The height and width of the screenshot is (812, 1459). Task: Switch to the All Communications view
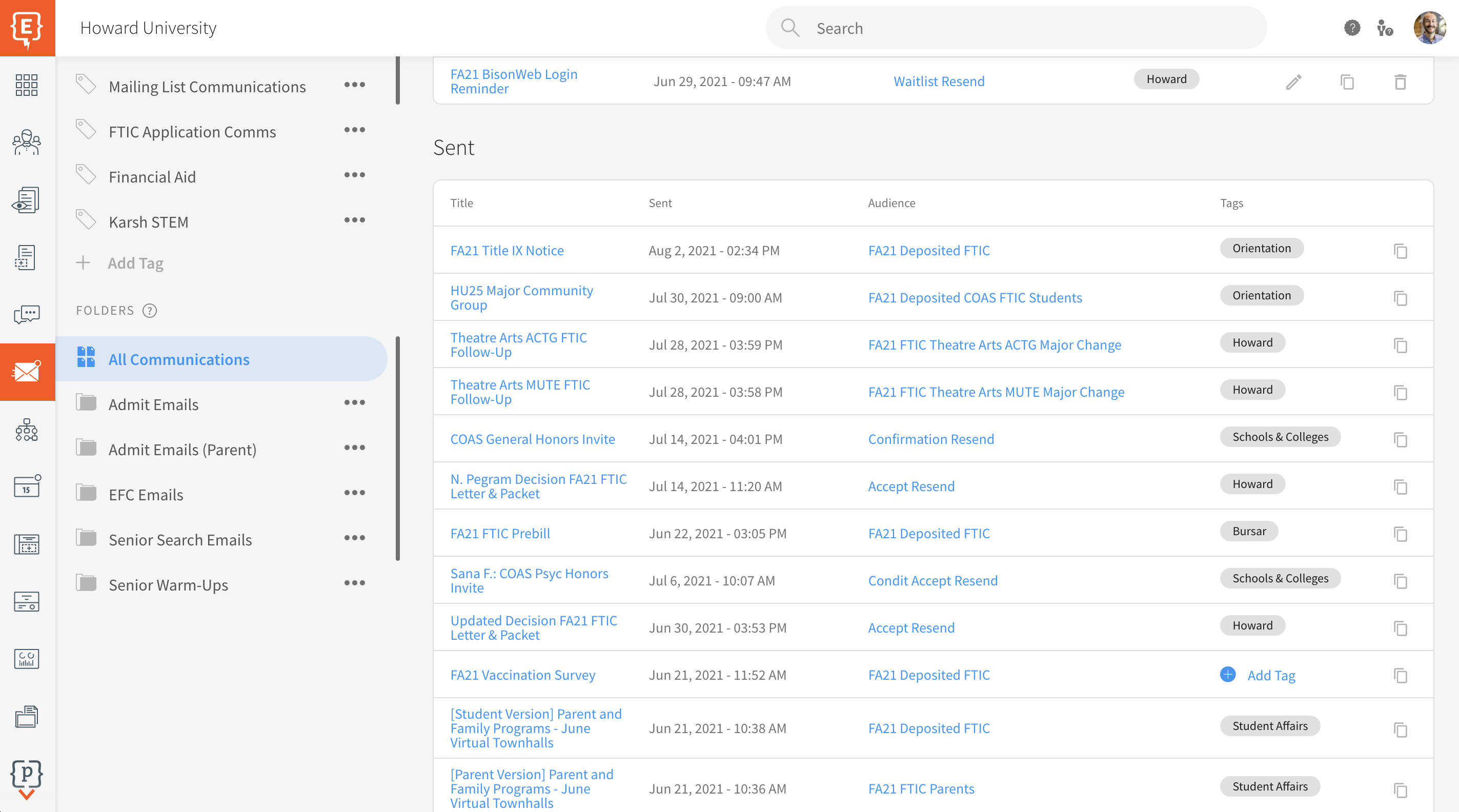pyautogui.click(x=179, y=359)
